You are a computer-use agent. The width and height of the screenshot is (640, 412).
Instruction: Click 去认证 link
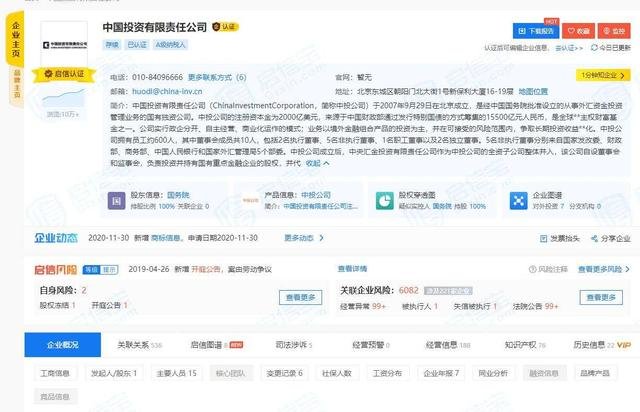pos(569,48)
